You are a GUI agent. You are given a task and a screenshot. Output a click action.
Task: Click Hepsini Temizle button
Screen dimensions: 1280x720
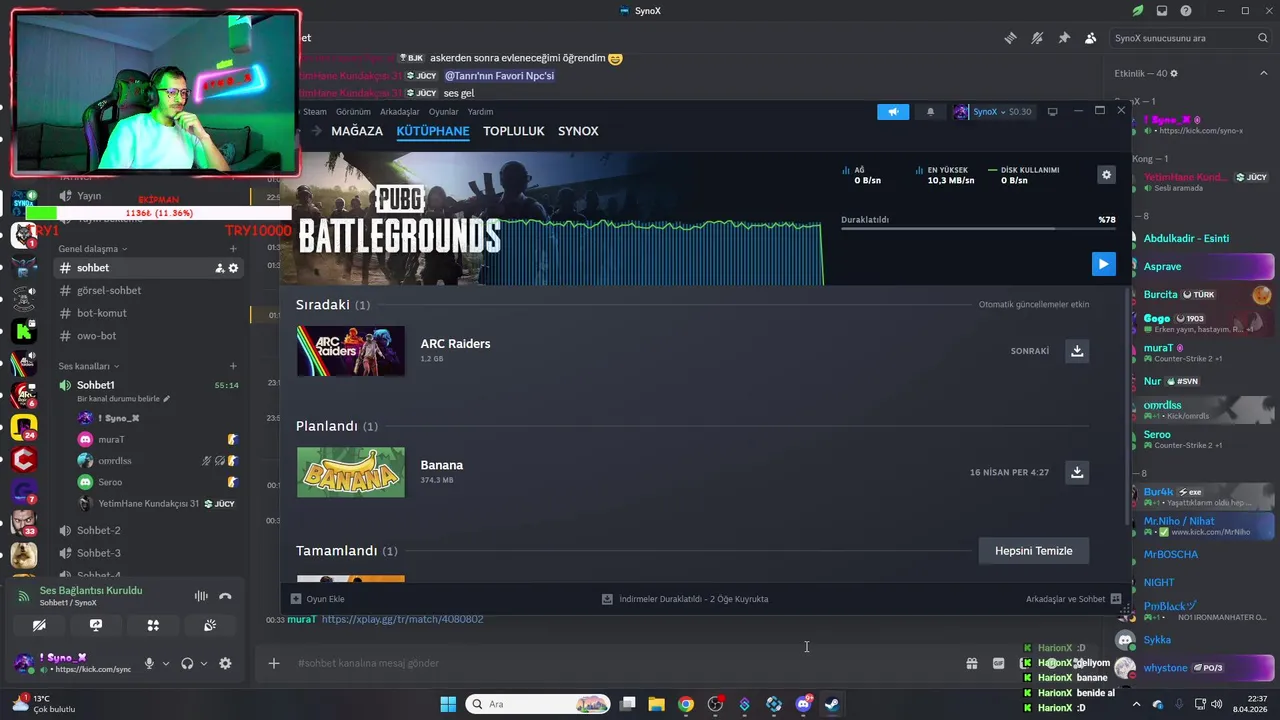[1033, 551]
